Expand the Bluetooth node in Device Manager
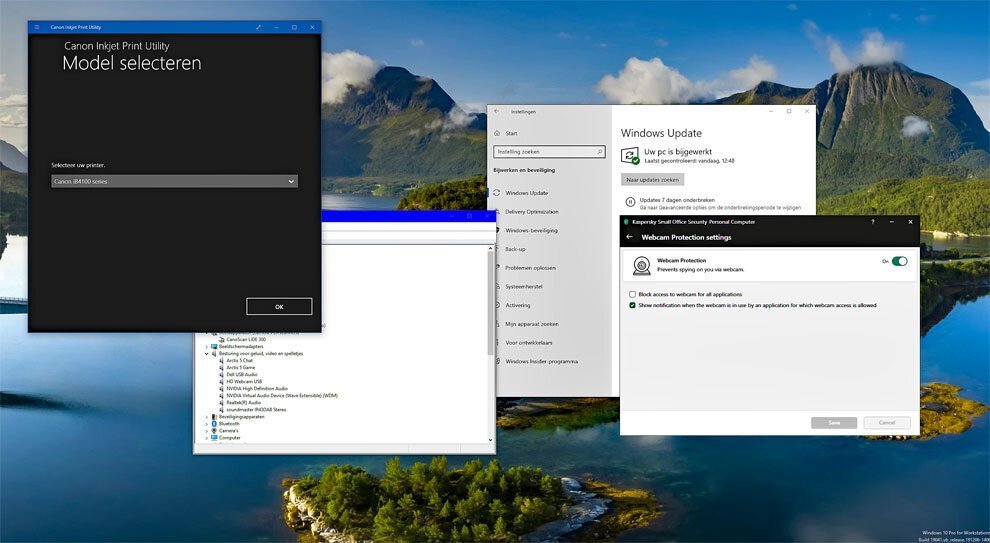Screen dimensions: 990x543 coord(206,424)
